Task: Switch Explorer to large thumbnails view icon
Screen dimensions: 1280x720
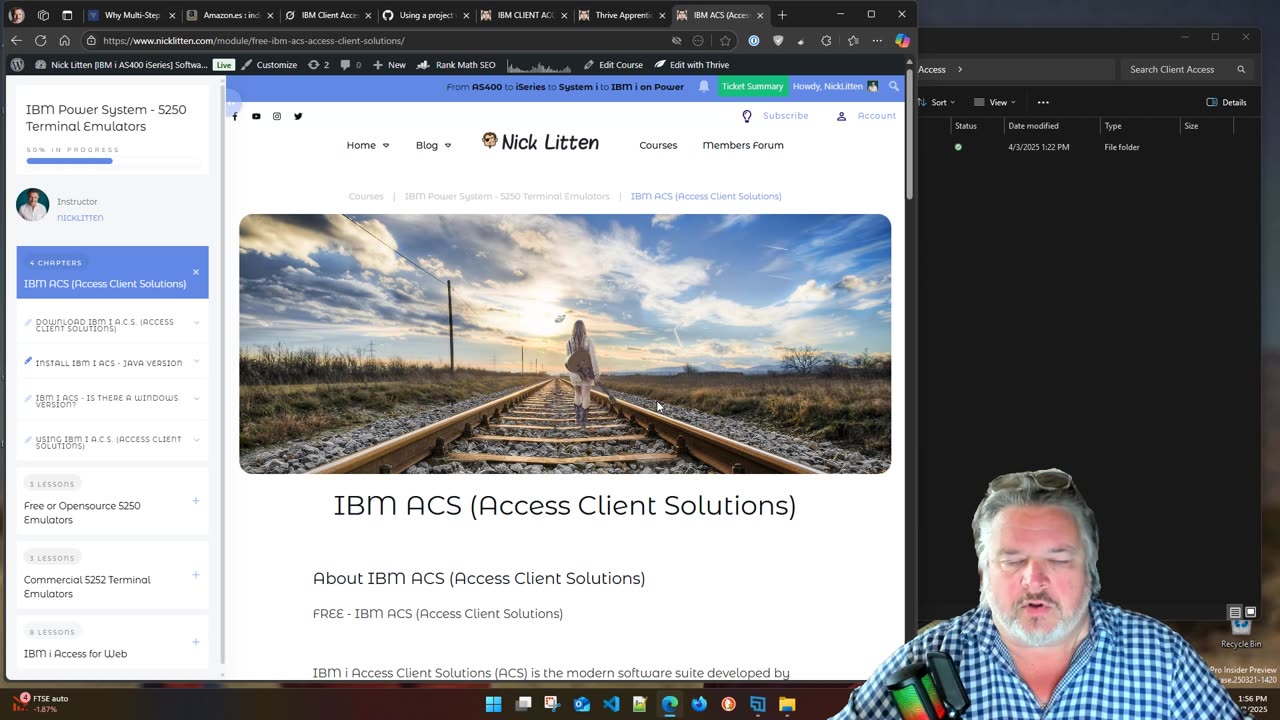Action: [1250, 612]
